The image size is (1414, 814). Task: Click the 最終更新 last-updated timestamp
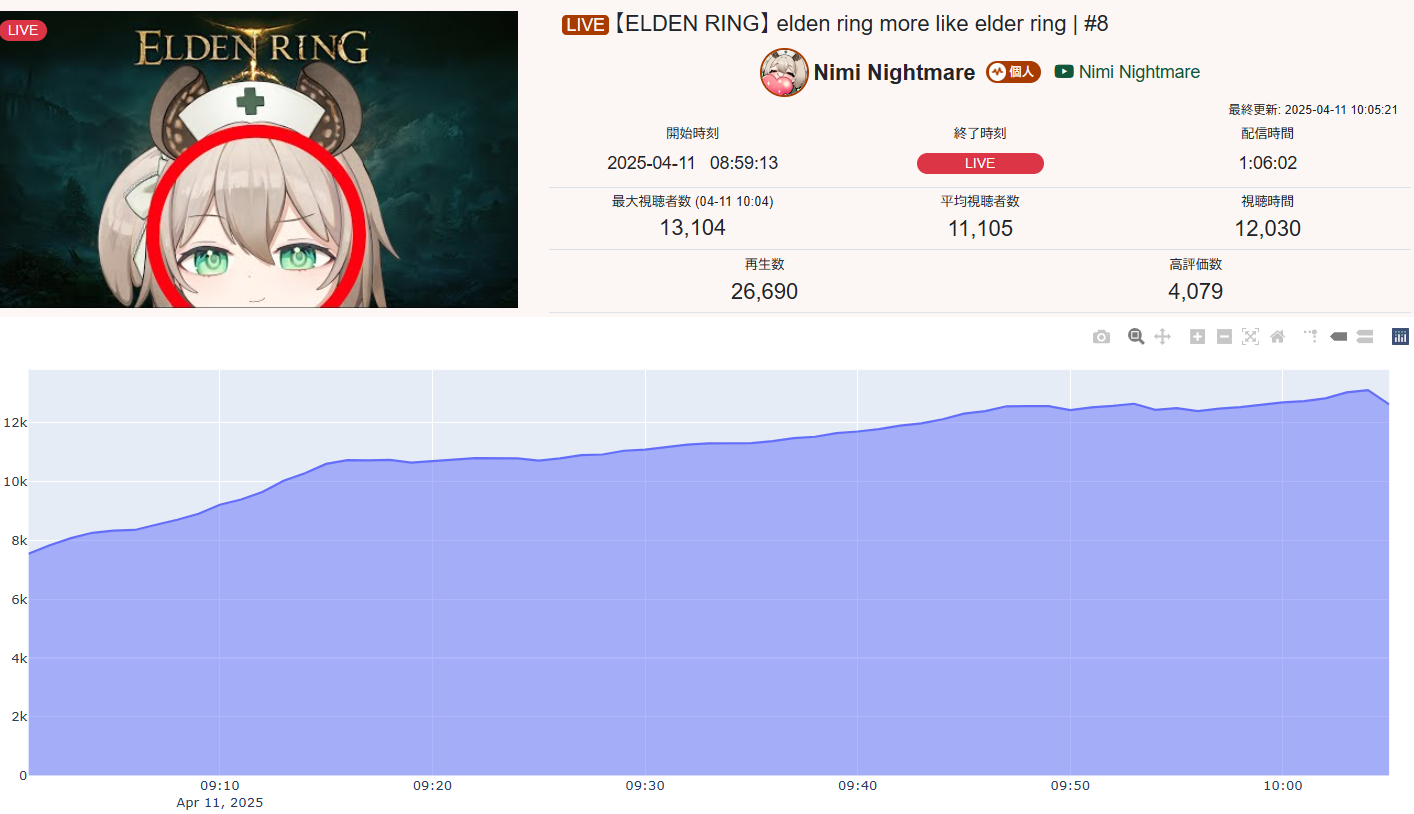pyautogui.click(x=1313, y=110)
